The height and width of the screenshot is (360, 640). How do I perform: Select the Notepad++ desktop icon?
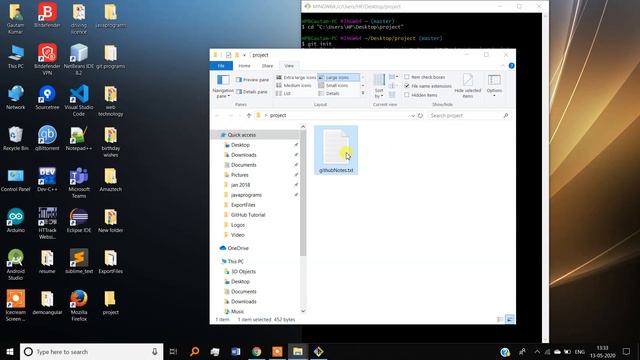pos(79,139)
